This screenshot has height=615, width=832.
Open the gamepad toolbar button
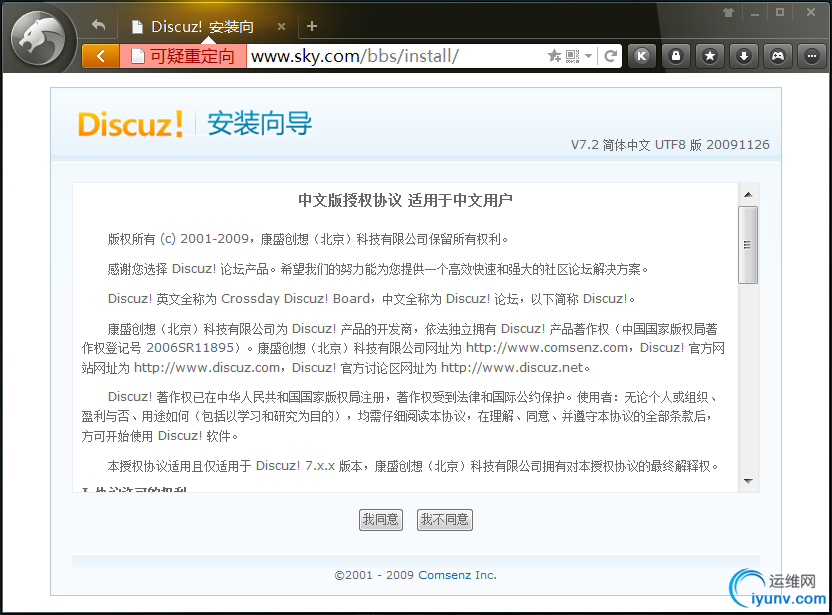(777, 56)
